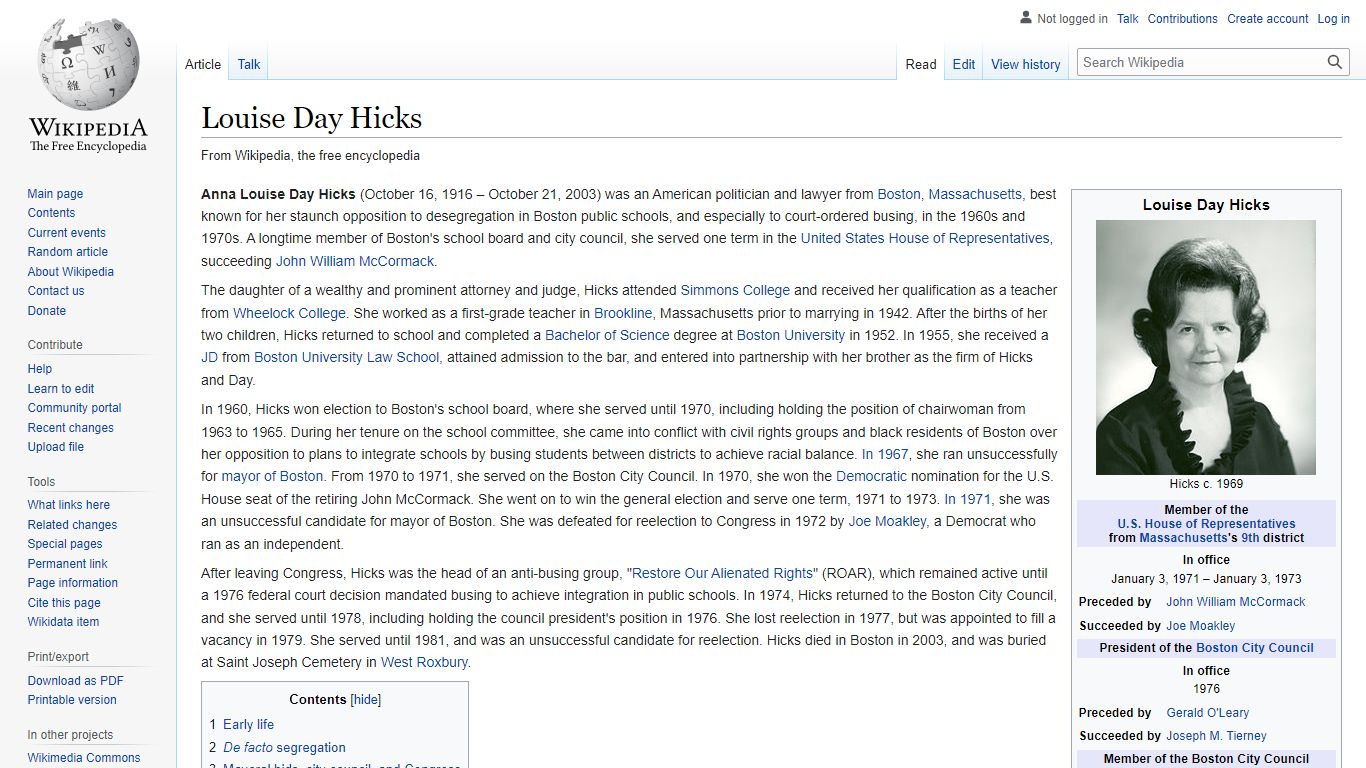This screenshot has width=1366, height=768.
Task: Jump to Early life section
Action: click(248, 724)
